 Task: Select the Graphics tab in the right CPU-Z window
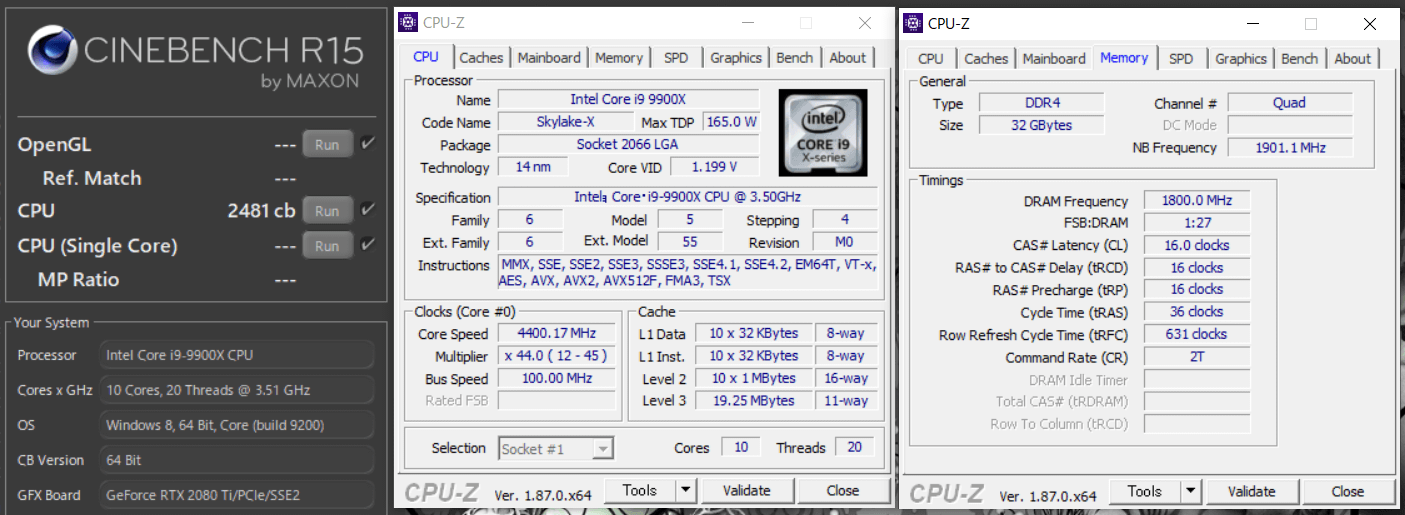coord(1240,59)
